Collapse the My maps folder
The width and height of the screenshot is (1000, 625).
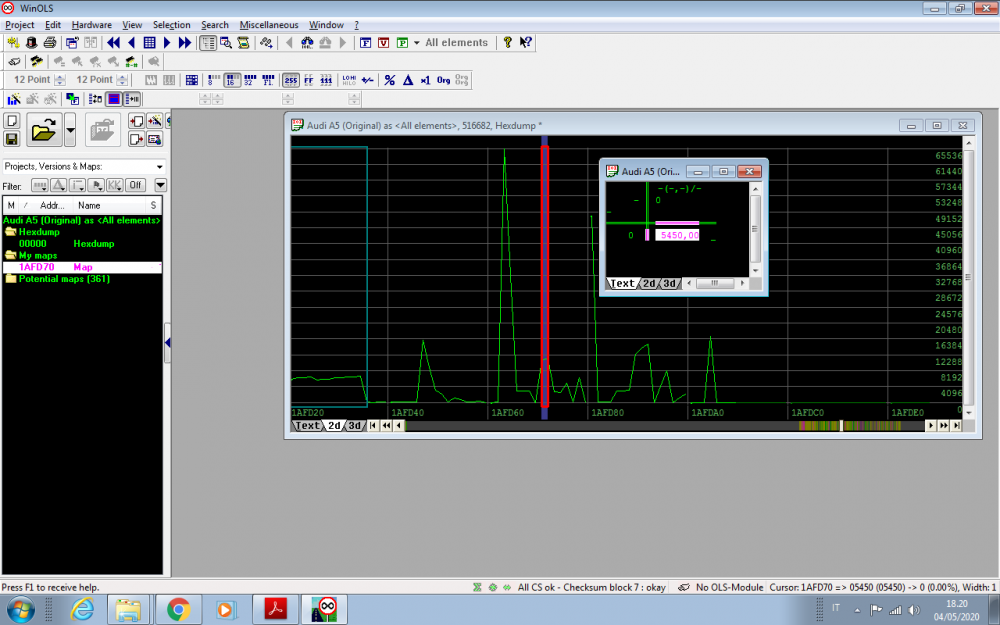pyautogui.click(x=11, y=255)
